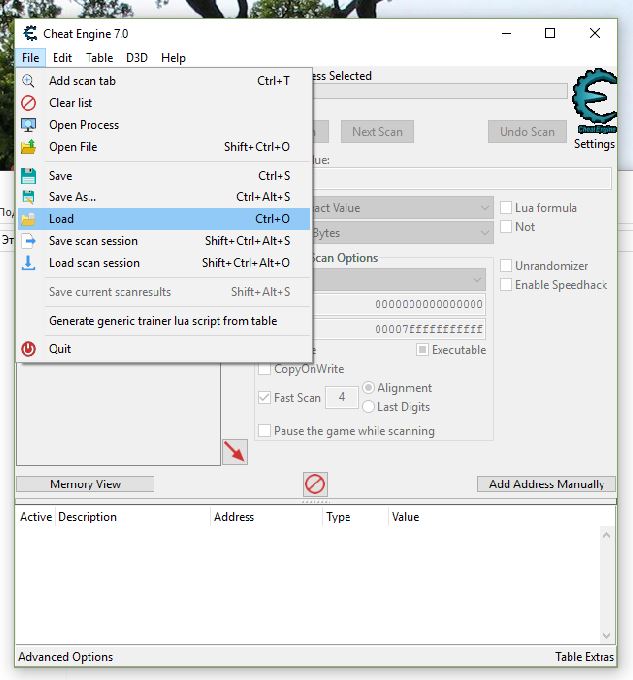Click the red arrow add-to-address-list button
Viewport: 633px width, 680px height.
(235, 452)
